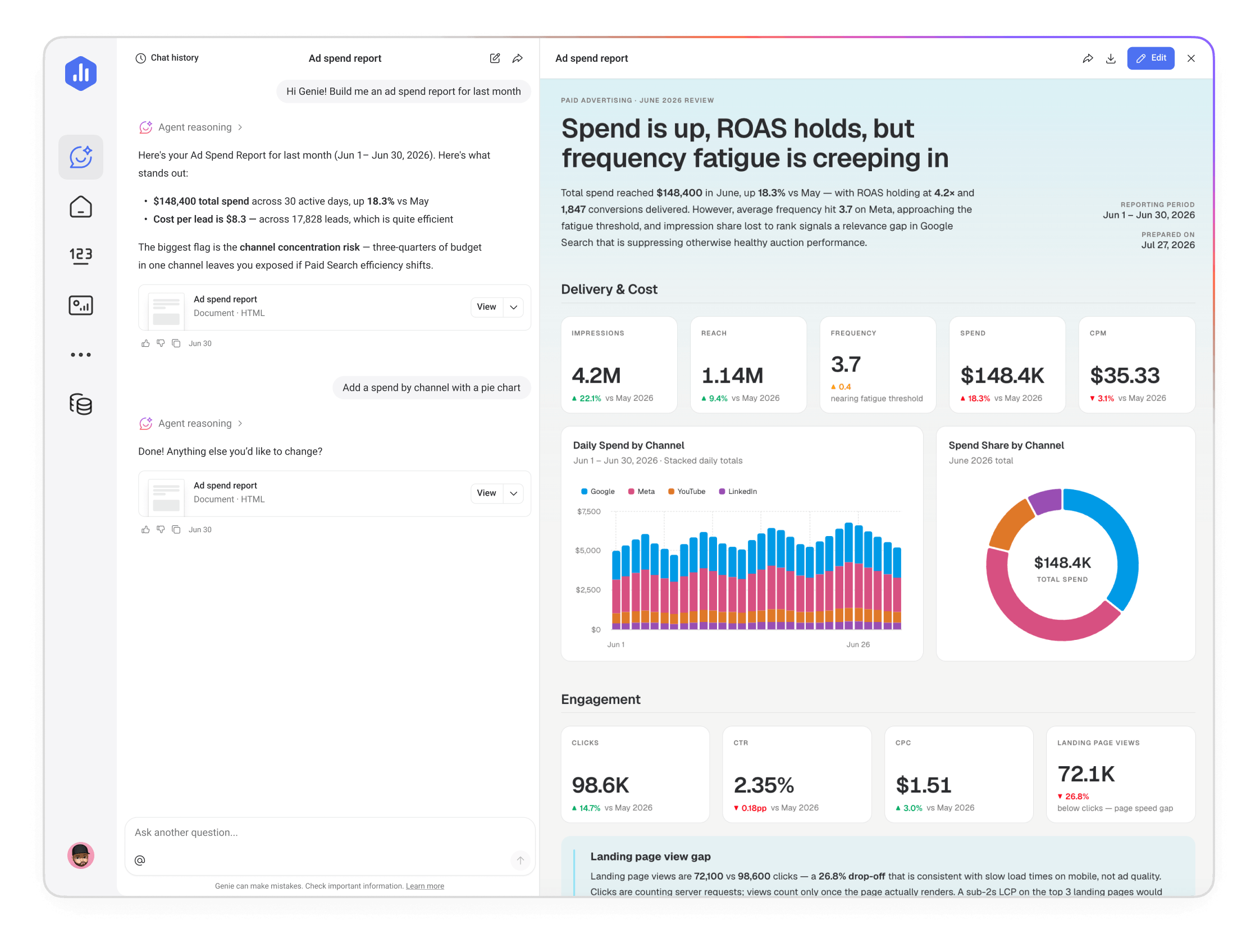The image size is (1260, 952).
Task: Select the Frequency 3.7 card
Action: coord(878,365)
